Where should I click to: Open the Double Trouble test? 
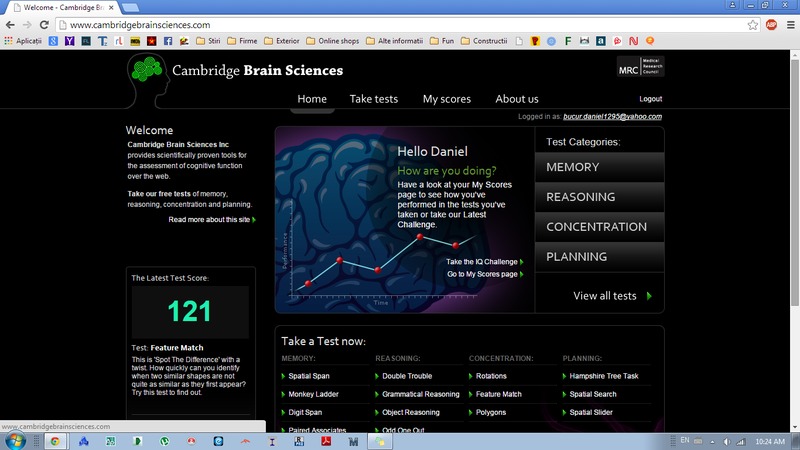(x=407, y=376)
